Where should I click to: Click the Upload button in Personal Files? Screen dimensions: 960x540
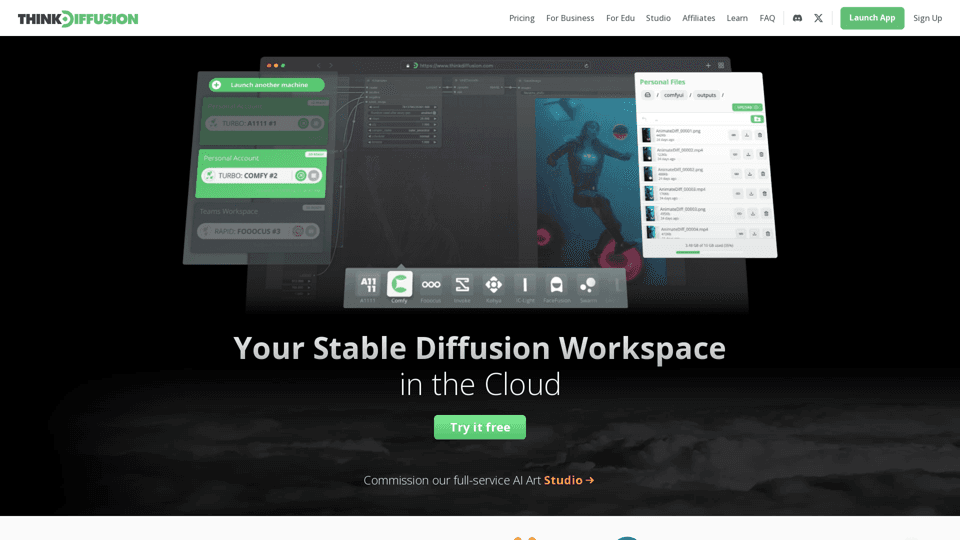point(747,107)
